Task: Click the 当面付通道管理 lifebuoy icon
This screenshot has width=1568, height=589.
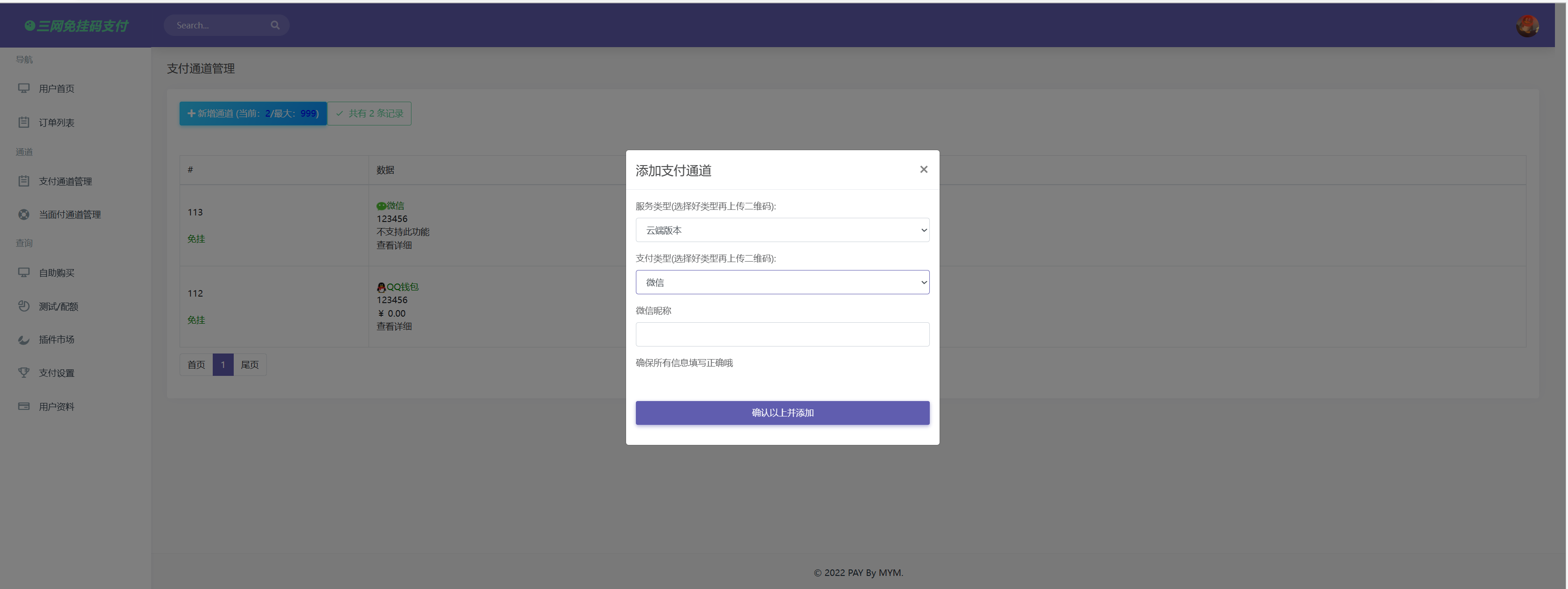Action: click(x=24, y=214)
